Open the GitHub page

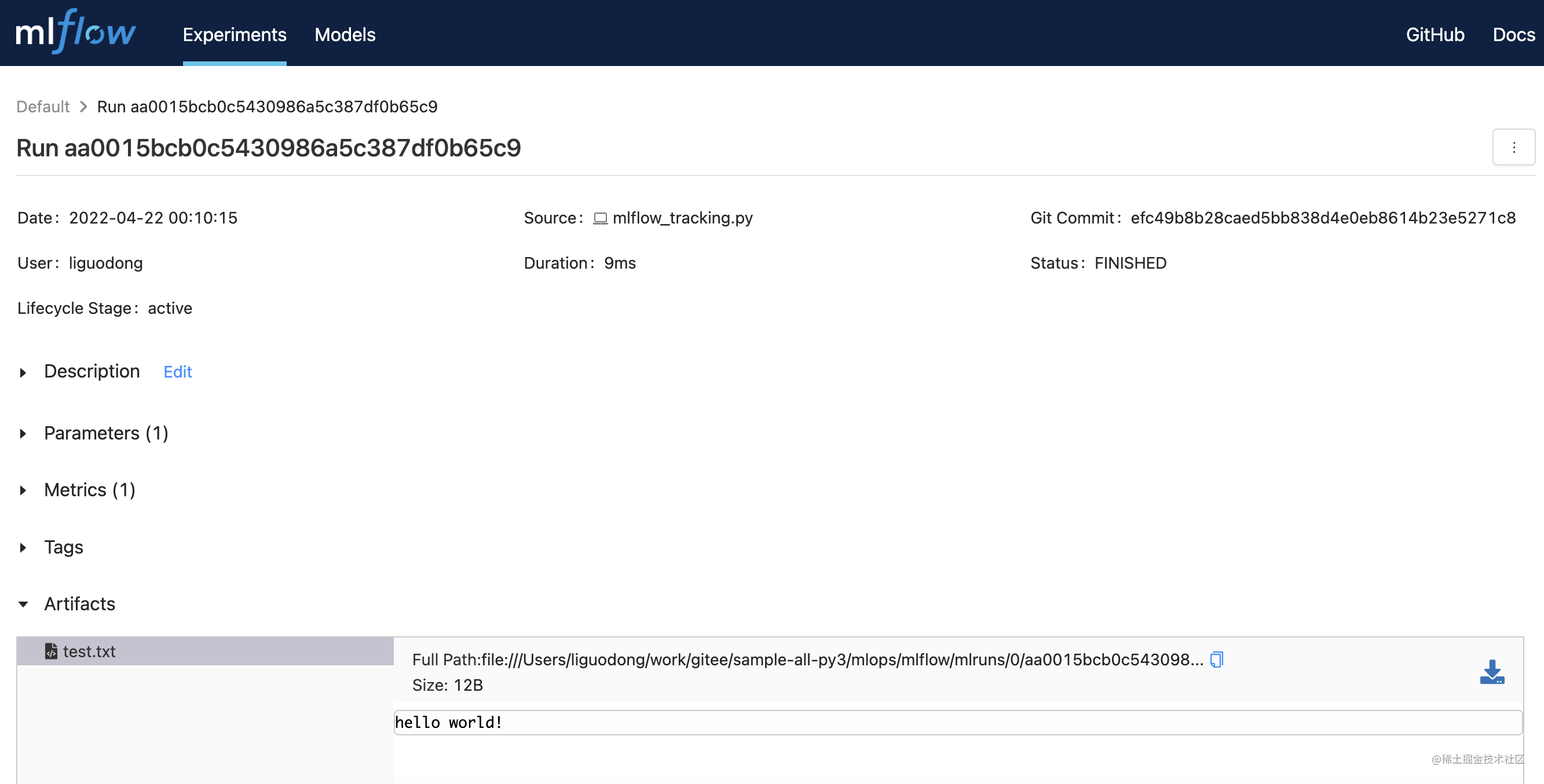pos(1435,35)
